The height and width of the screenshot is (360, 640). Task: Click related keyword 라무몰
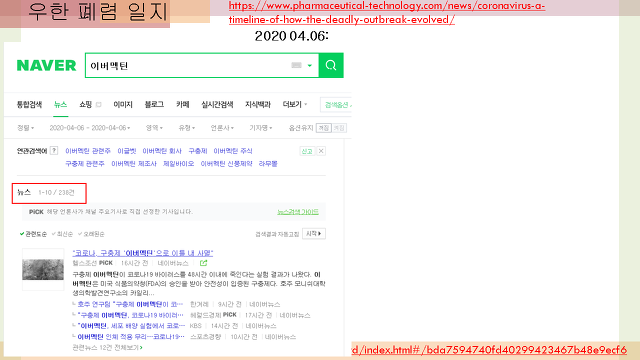click(268, 164)
